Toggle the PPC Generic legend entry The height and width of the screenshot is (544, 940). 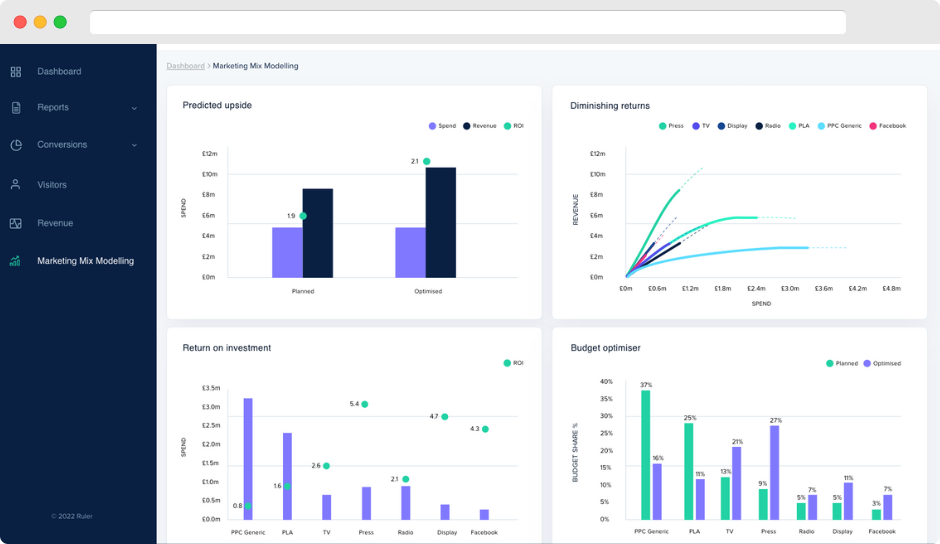839,126
